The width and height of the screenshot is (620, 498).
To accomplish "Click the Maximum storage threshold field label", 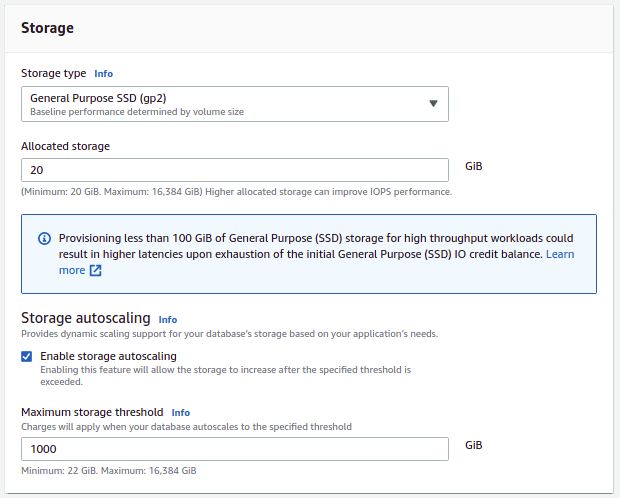I will (92, 412).
